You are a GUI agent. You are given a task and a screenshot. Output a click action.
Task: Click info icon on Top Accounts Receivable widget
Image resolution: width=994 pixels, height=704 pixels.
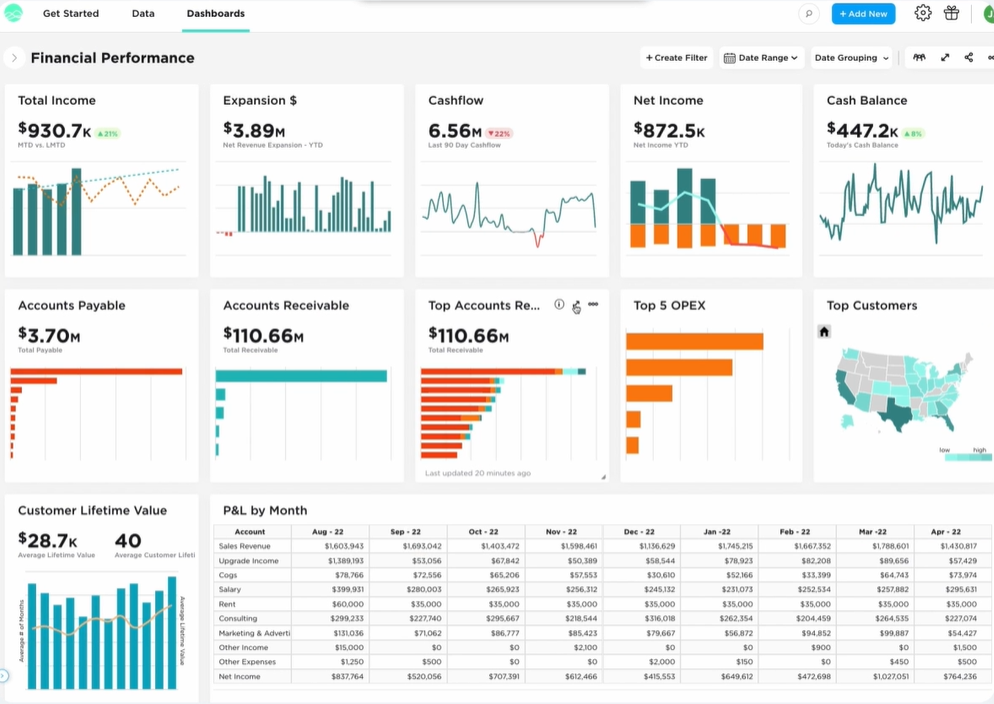tap(559, 305)
